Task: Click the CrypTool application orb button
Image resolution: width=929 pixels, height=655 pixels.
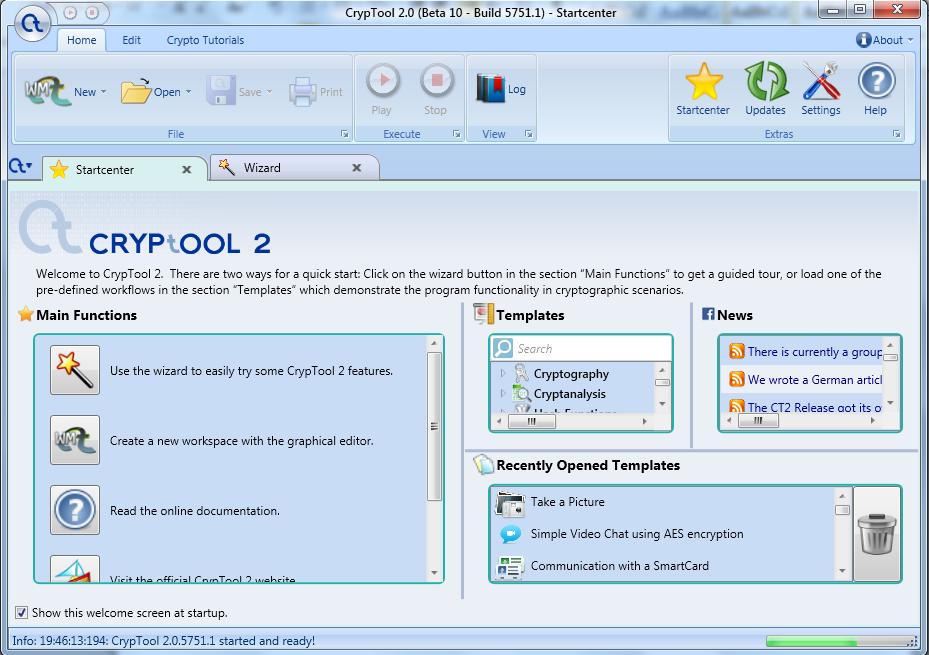Action: (32, 23)
